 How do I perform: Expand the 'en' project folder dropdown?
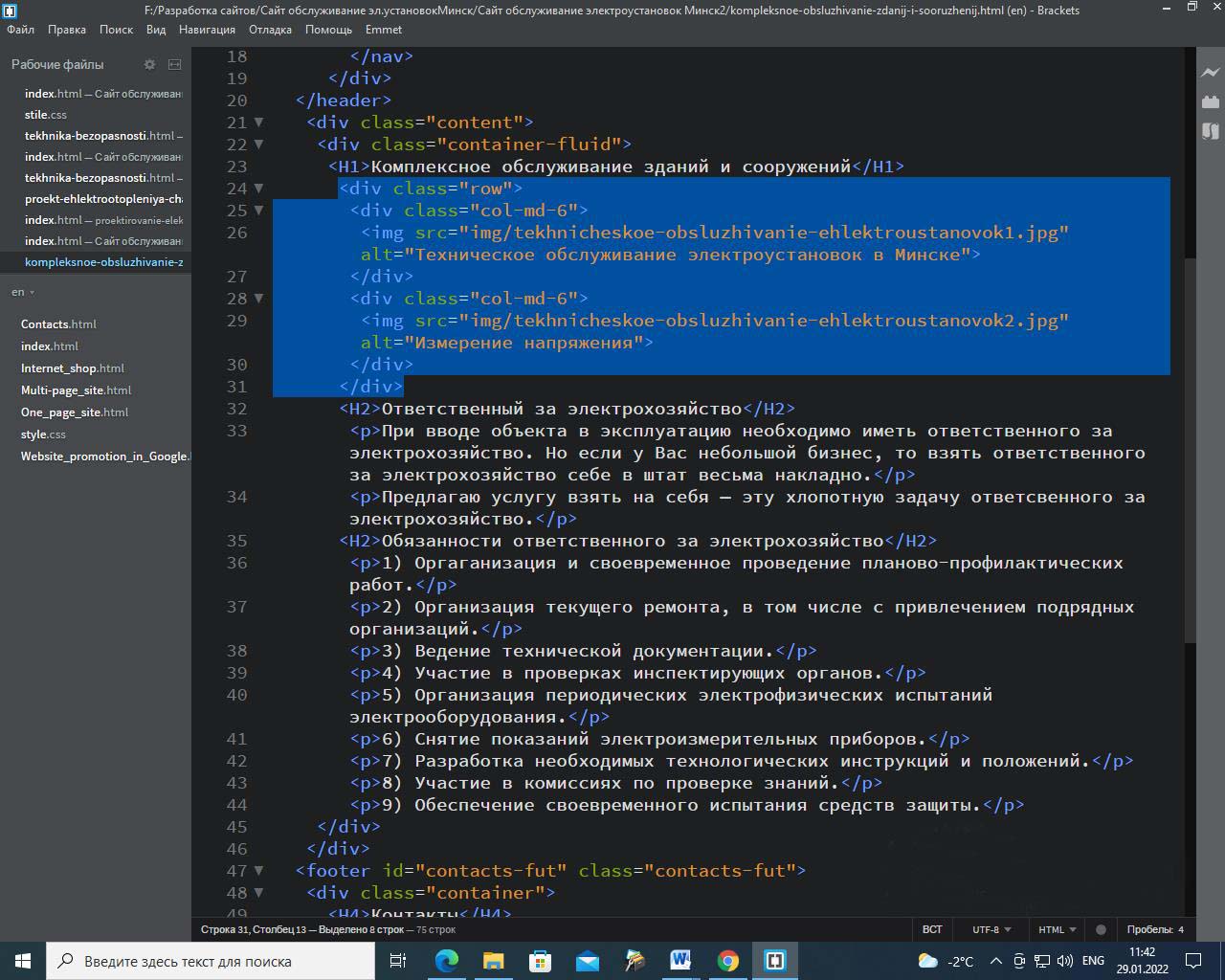coord(23,292)
